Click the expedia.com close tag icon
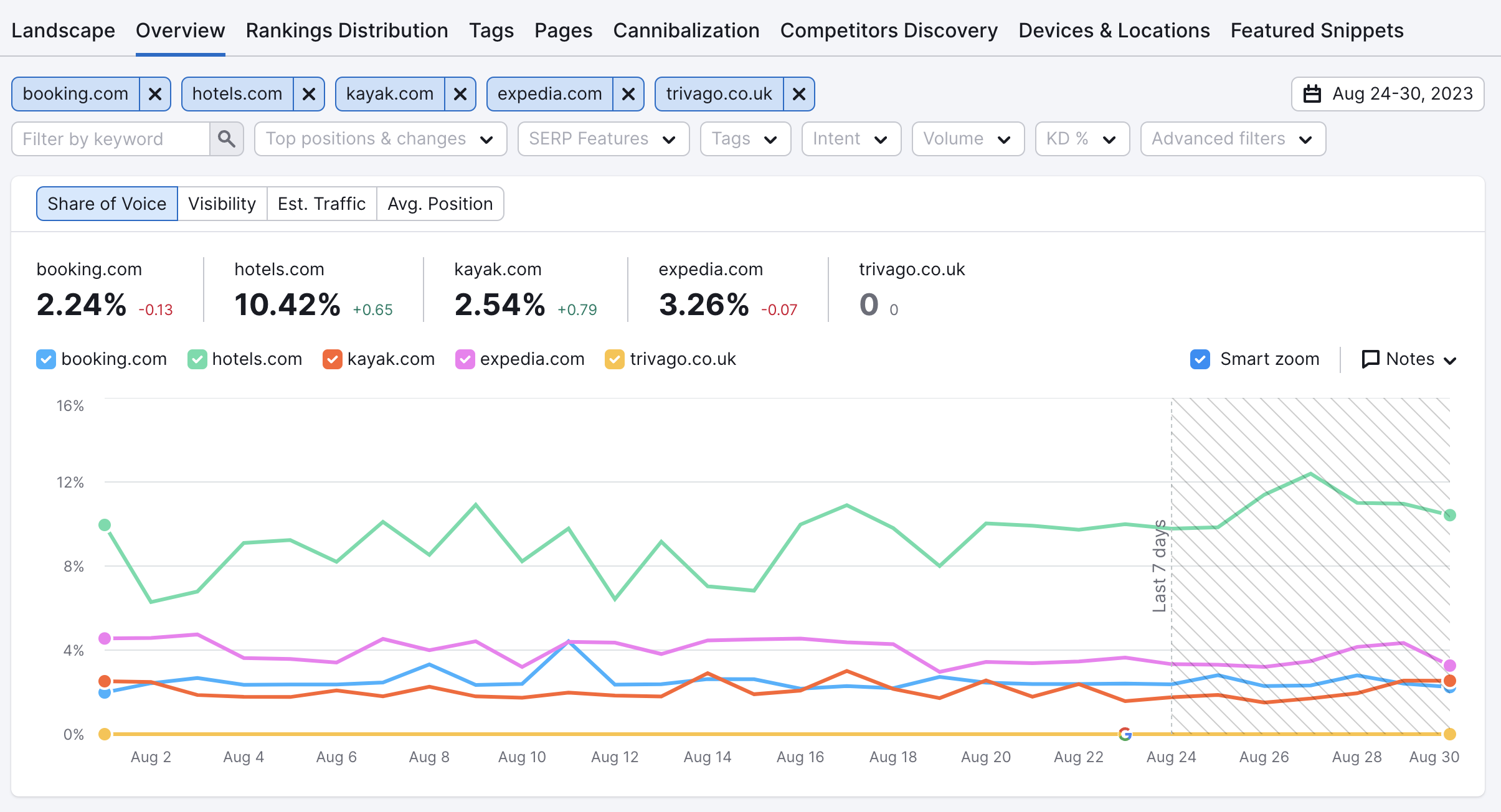The width and height of the screenshot is (1501, 812). tap(629, 94)
